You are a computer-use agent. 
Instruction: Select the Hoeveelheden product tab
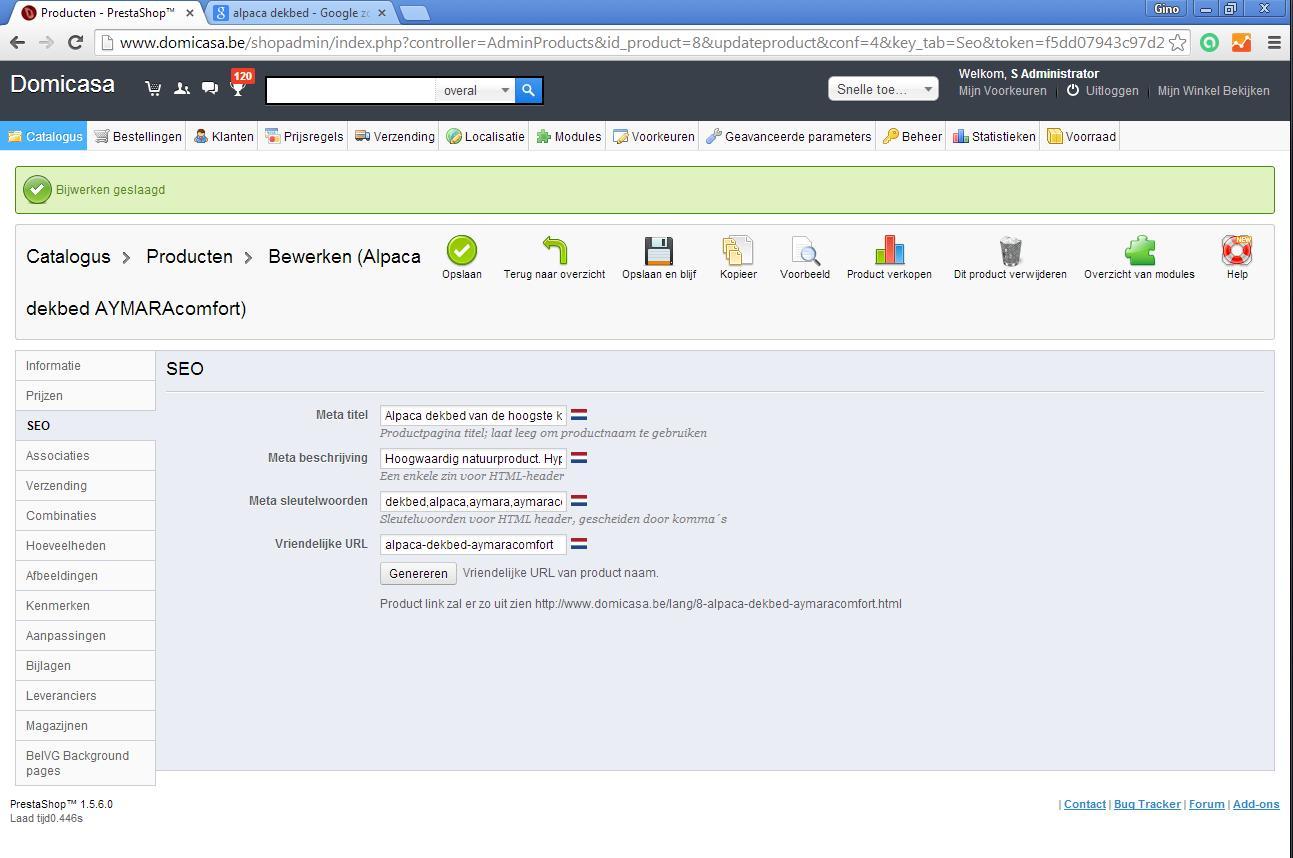(x=85, y=546)
